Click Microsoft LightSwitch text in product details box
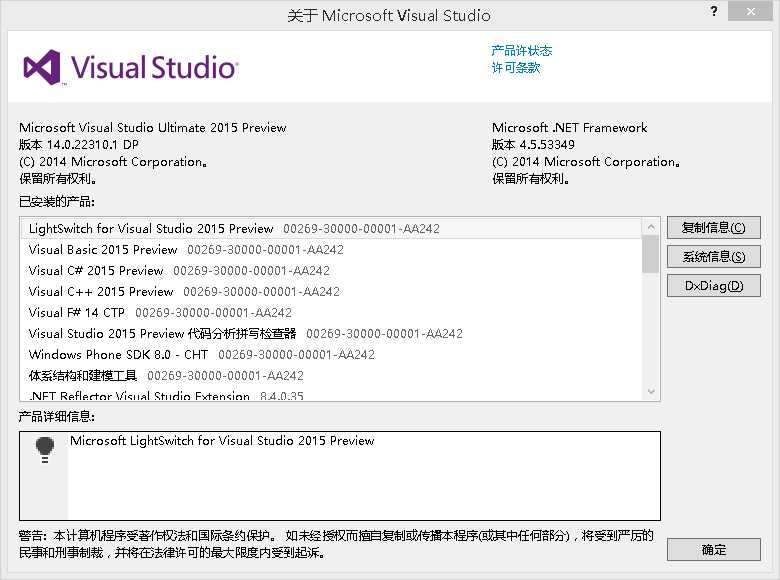780x580 pixels. click(x=222, y=441)
